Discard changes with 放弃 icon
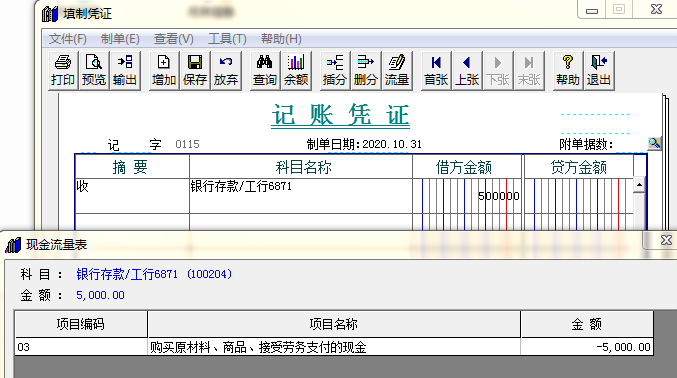Viewport: 677px width, 378px height. (x=226, y=70)
